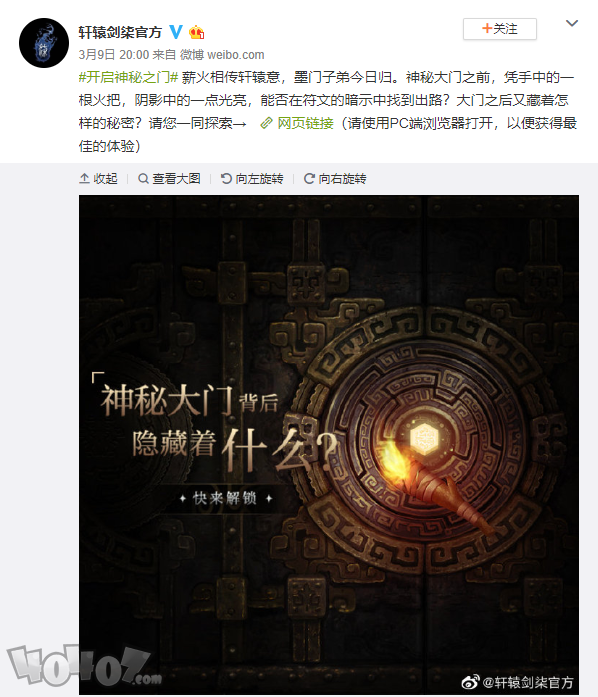Open the post timestamp 3月9日 20:00
This screenshot has height=697, width=598.
click(x=114, y=55)
